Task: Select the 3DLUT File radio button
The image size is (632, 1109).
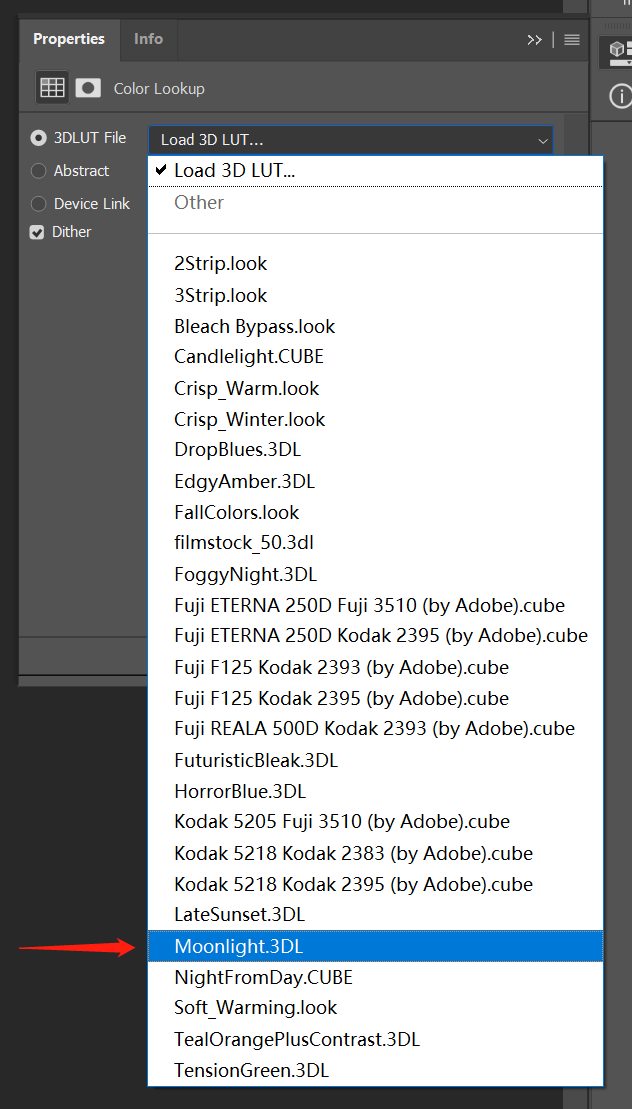Action: [39, 138]
